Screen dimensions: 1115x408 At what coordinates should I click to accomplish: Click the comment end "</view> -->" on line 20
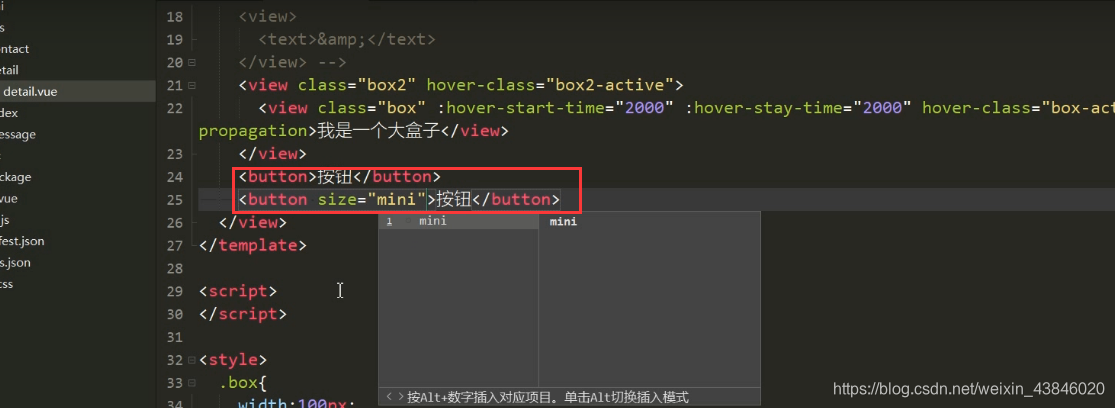click(x=293, y=63)
